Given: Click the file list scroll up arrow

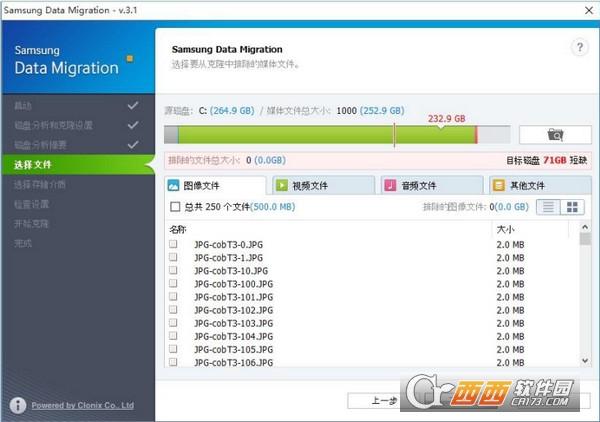Looking at the screenshot, I should [x=585, y=227].
